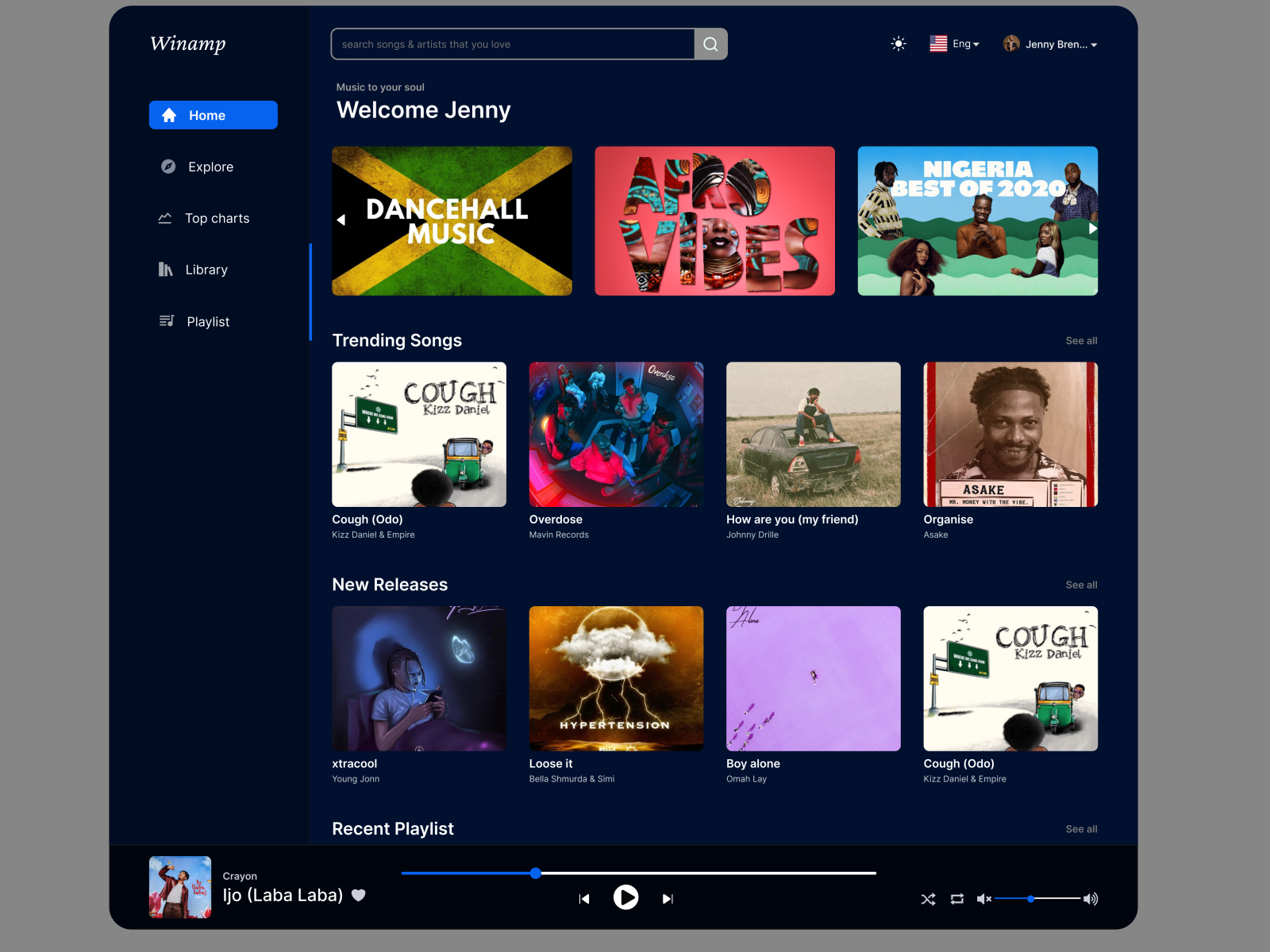Open the Library via its bars icon

(164, 270)
